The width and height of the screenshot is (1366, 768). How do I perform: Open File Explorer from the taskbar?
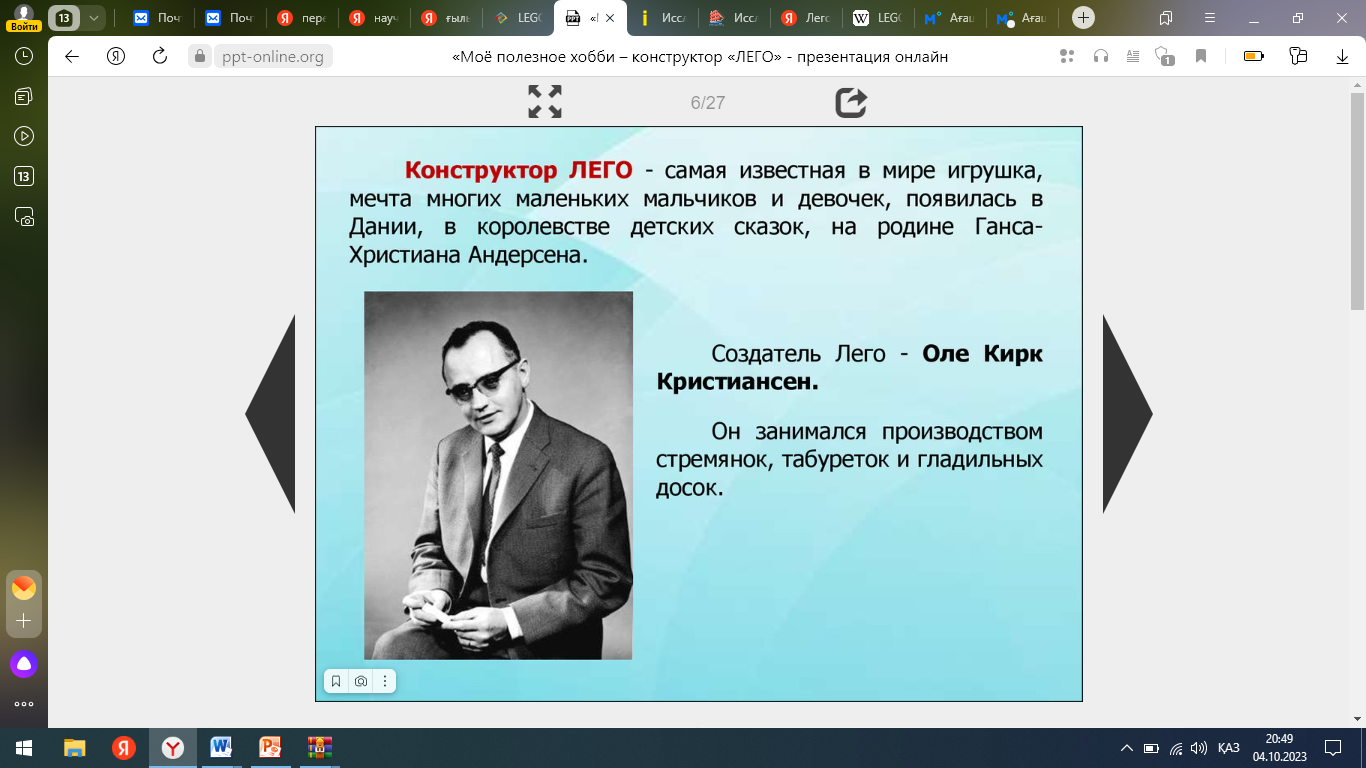pyautogui.click(x=74, y=748)
